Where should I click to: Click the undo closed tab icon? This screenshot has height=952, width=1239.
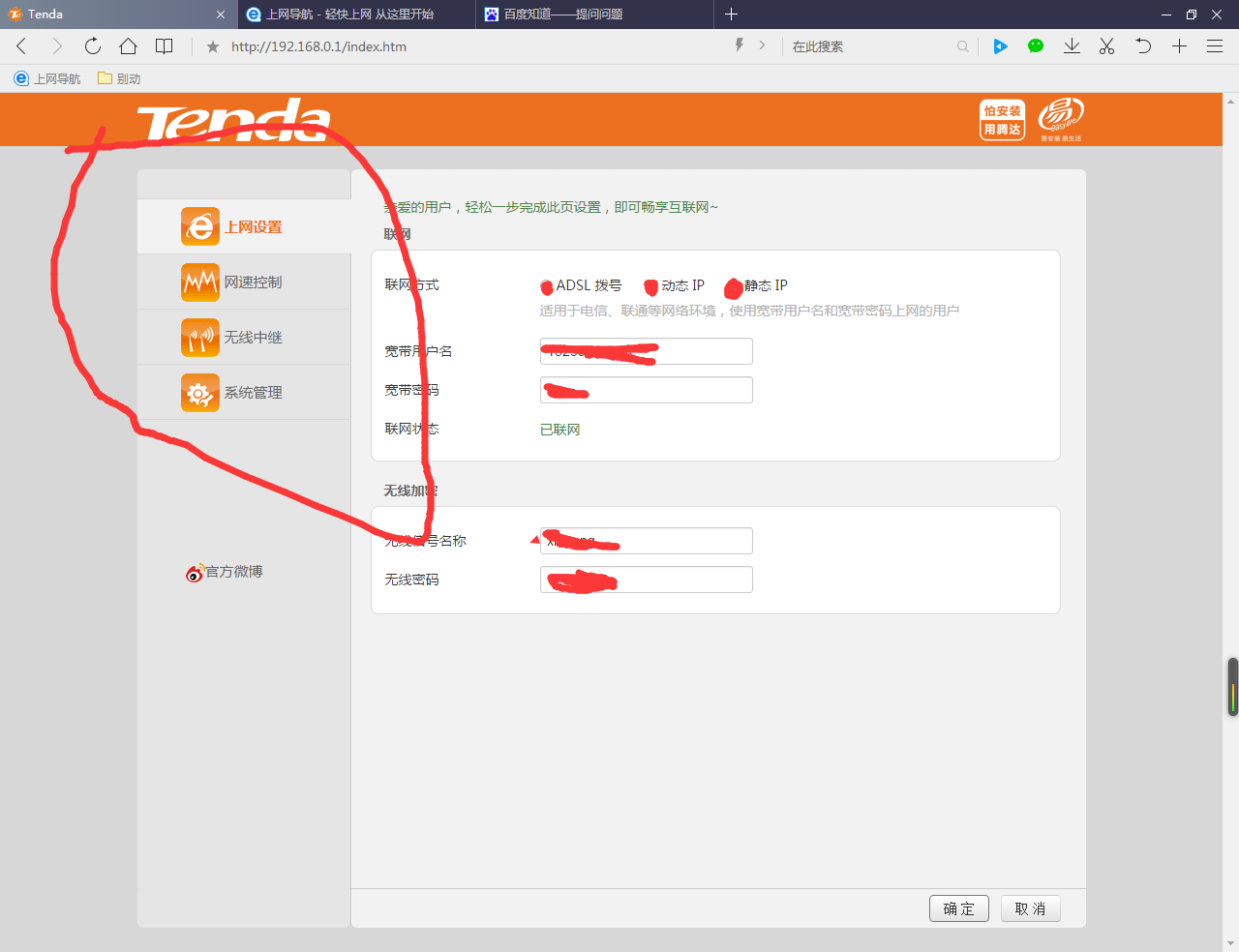[x=1143, y=46]
